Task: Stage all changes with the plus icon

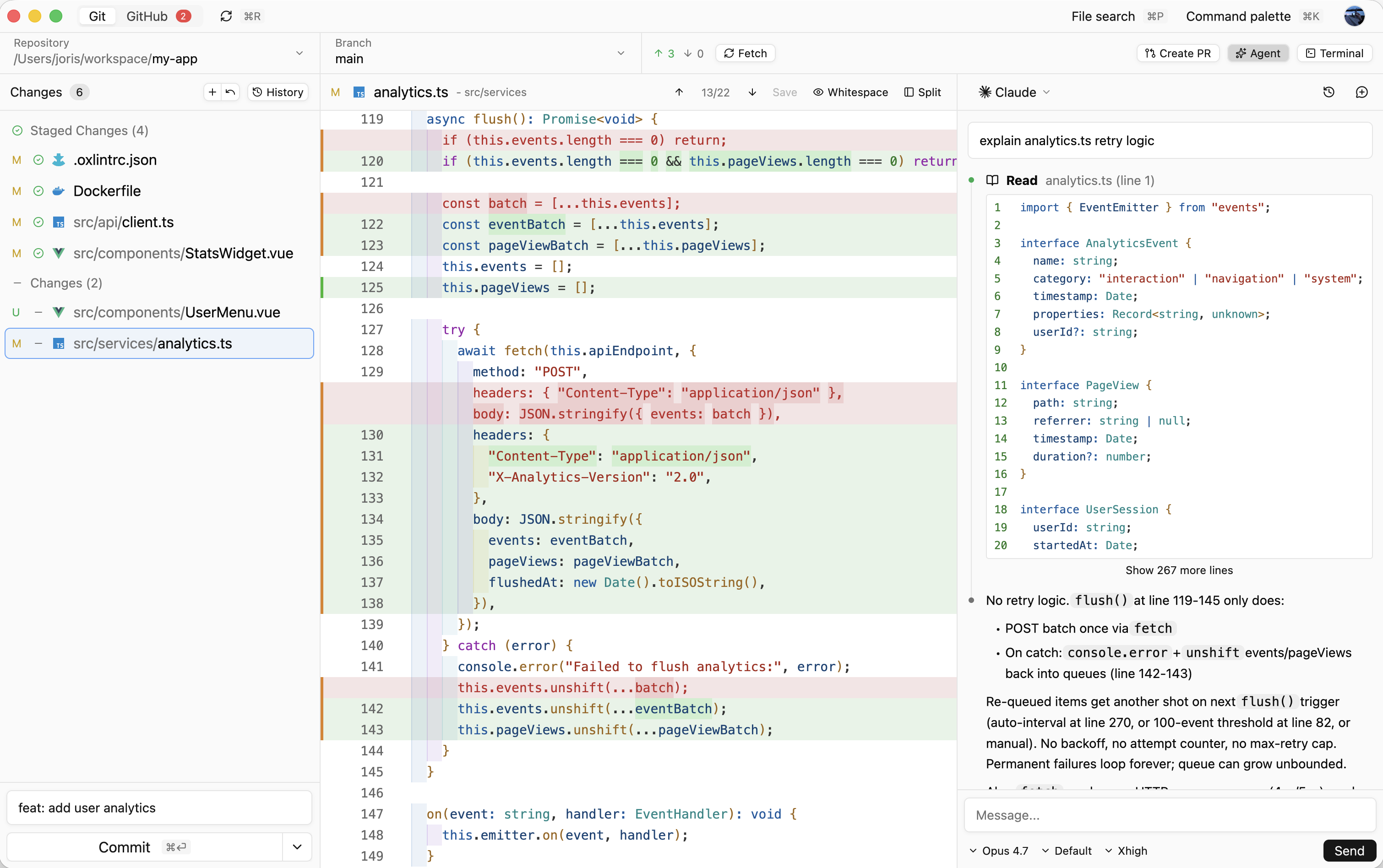Action: 212,92
